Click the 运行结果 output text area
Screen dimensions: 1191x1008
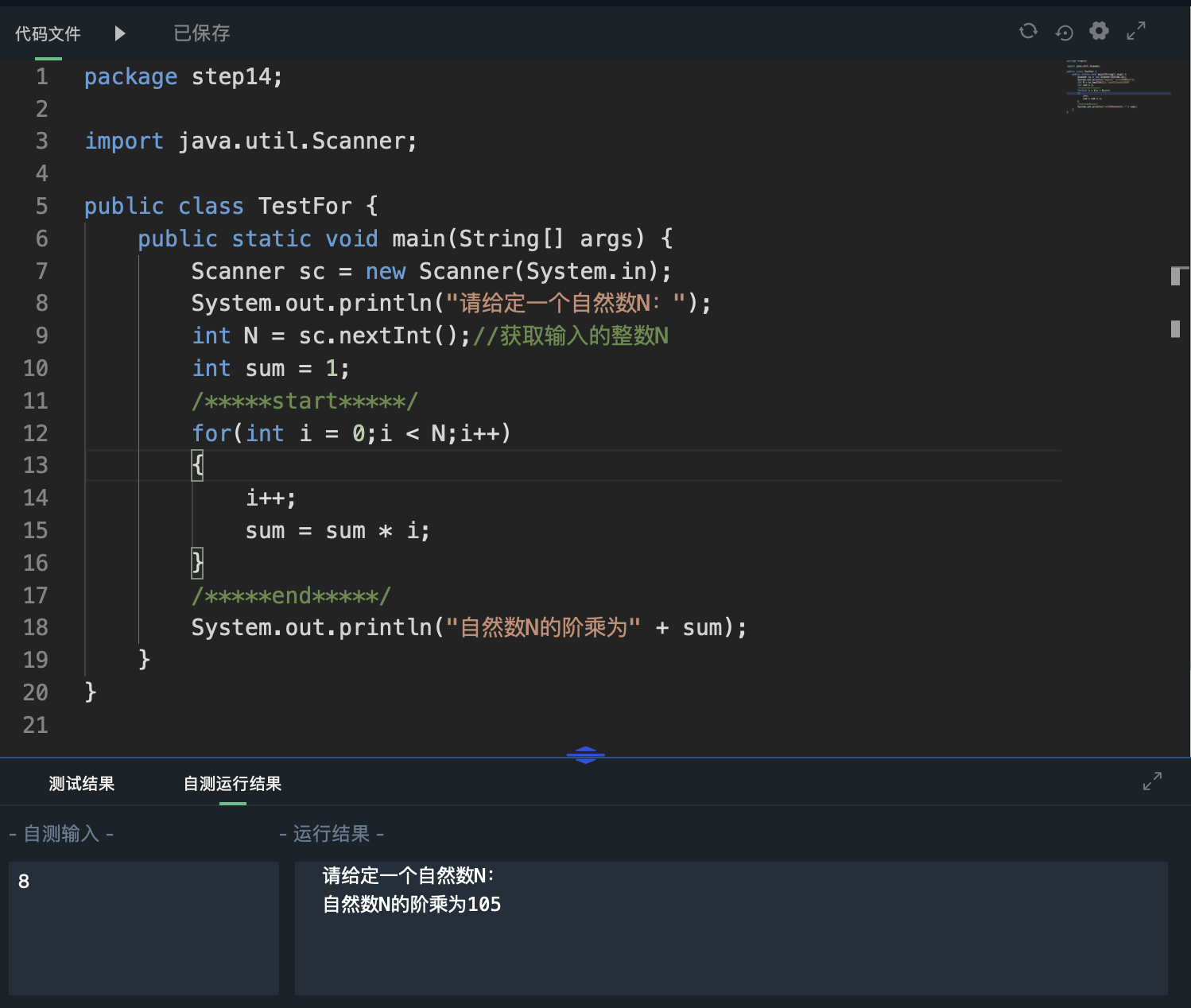(730, 927)
